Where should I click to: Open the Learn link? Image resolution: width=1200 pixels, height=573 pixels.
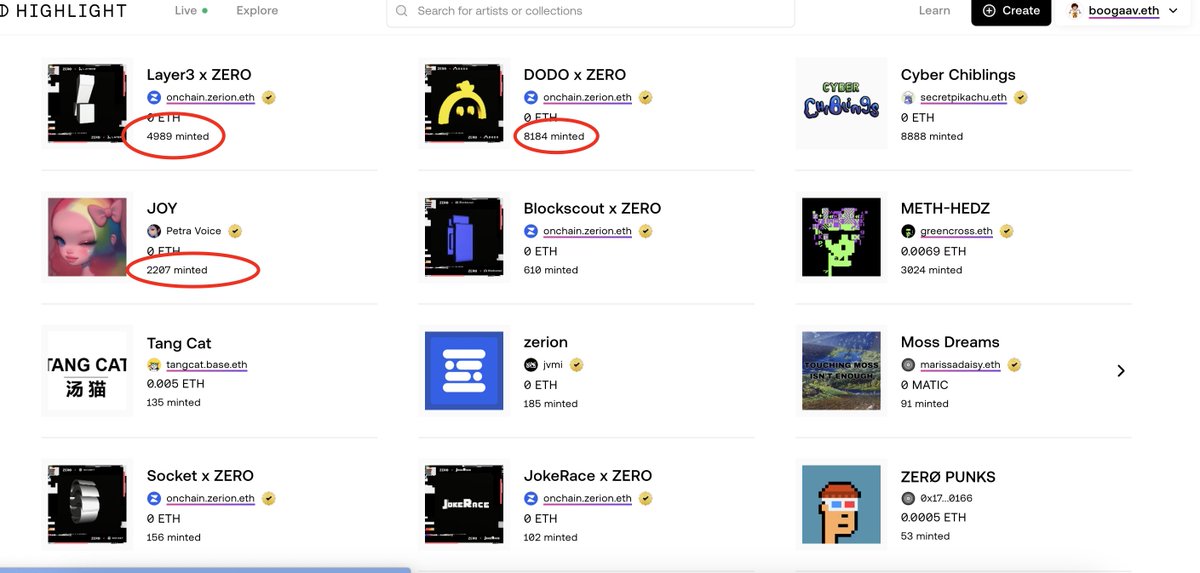point(934,11)
